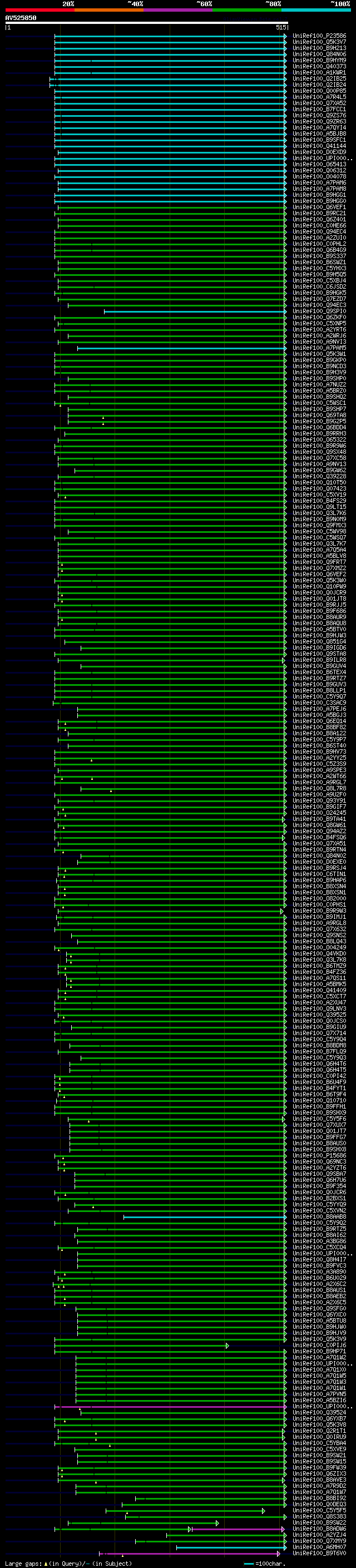Click UniRef100_B9ILR8 label
The height and width of the screenshot is (1568, 356).
[x=319, y=660]
